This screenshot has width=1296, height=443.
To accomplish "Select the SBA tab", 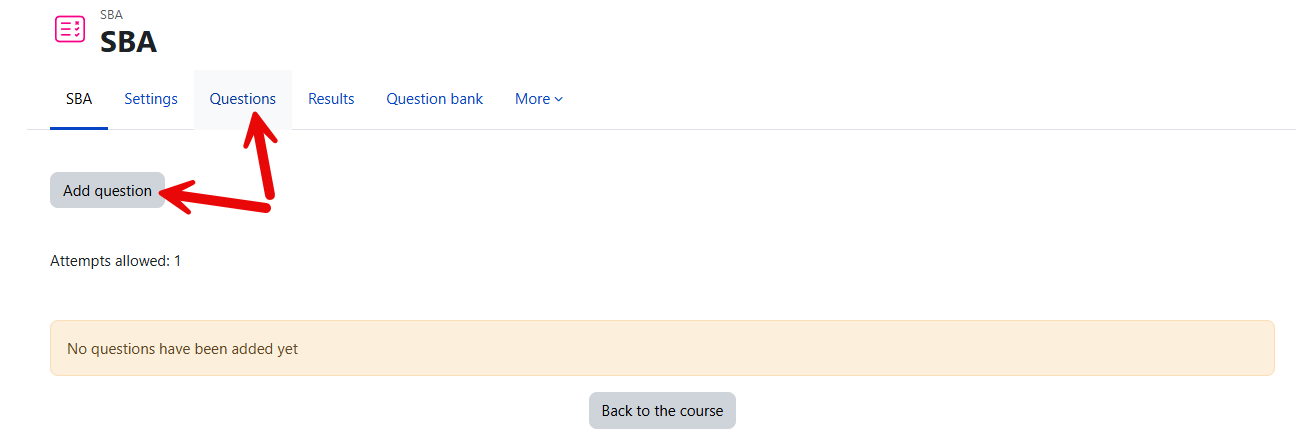I will coord(79,99).
